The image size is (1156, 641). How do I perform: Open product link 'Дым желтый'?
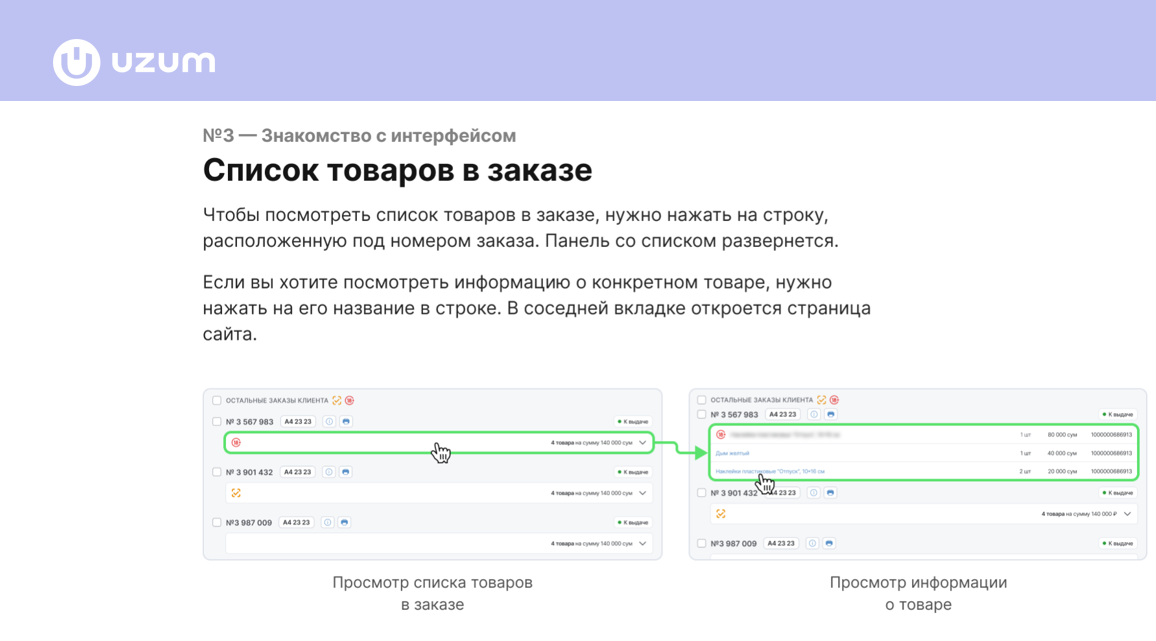pos(733,453)
